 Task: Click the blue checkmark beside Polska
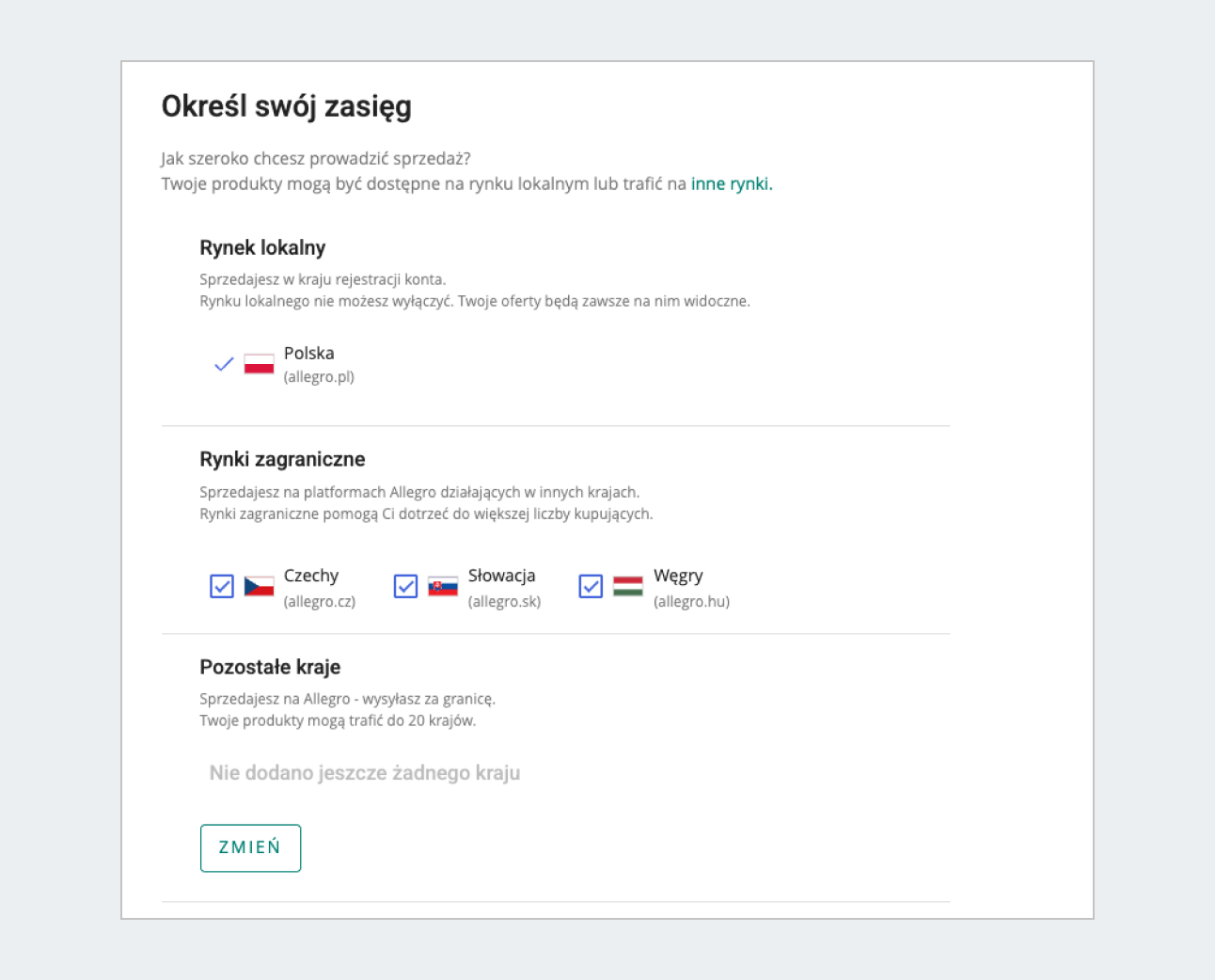(224, 364)
